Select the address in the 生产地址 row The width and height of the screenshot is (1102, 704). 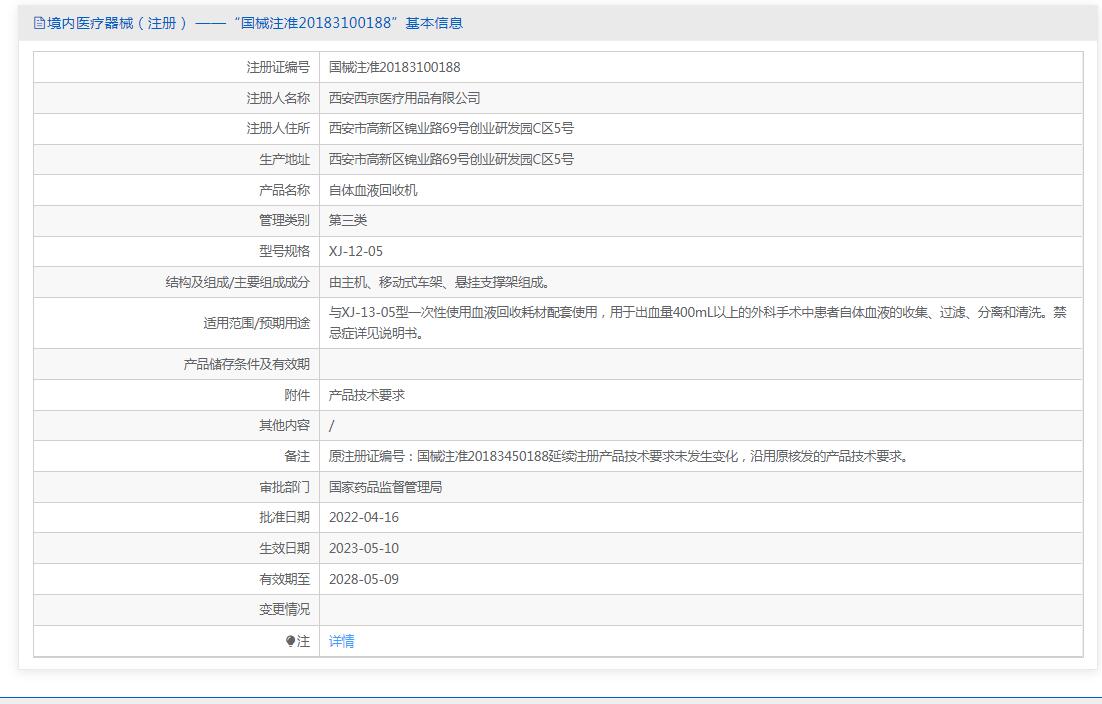tap(451, 160)
